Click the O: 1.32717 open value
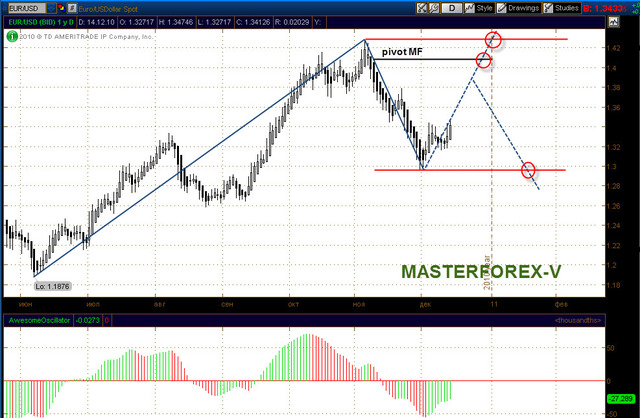Screen dimensions: 640x418 (x=137, y=22)
